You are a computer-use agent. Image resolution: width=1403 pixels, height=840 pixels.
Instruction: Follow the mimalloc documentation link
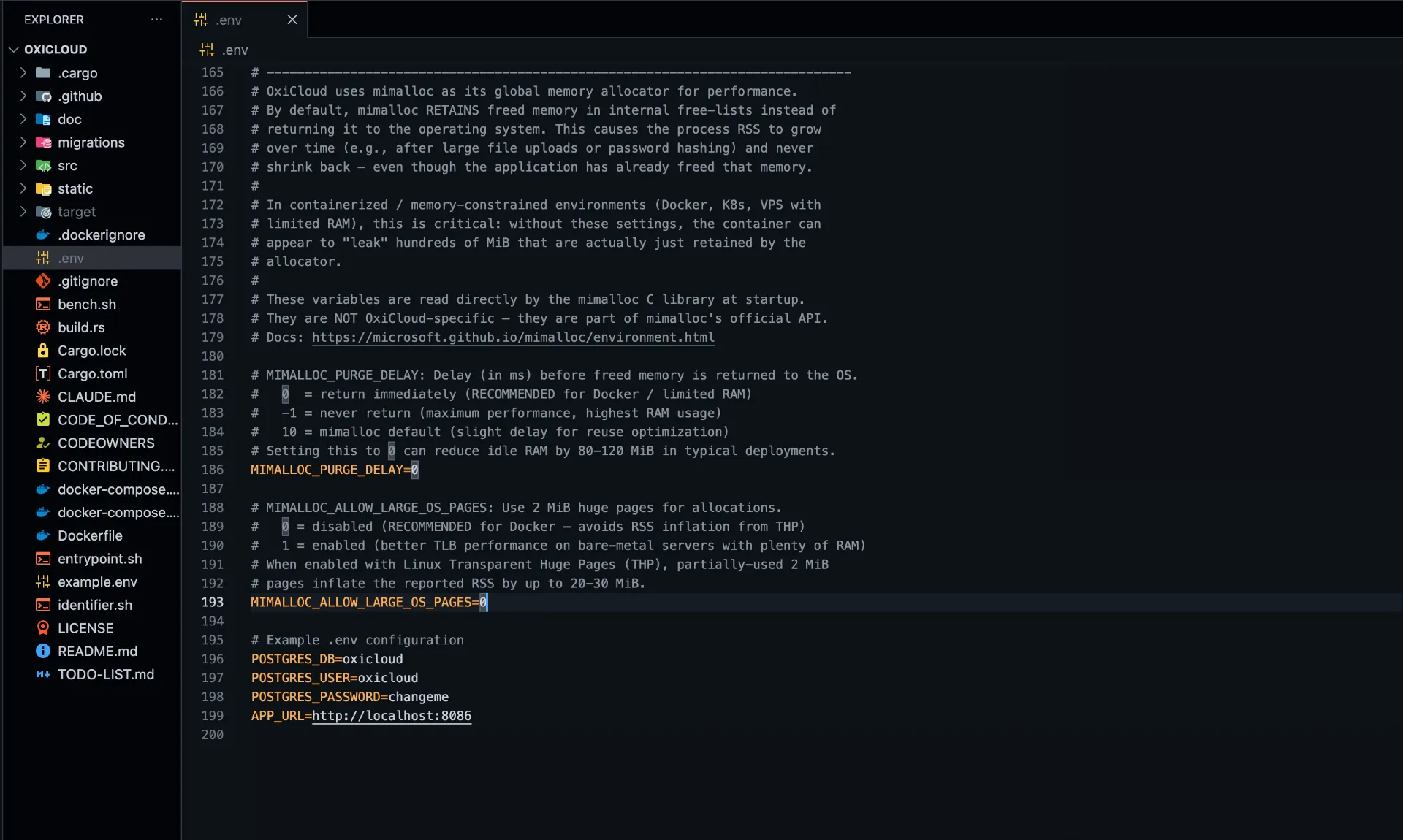point(512,337)
